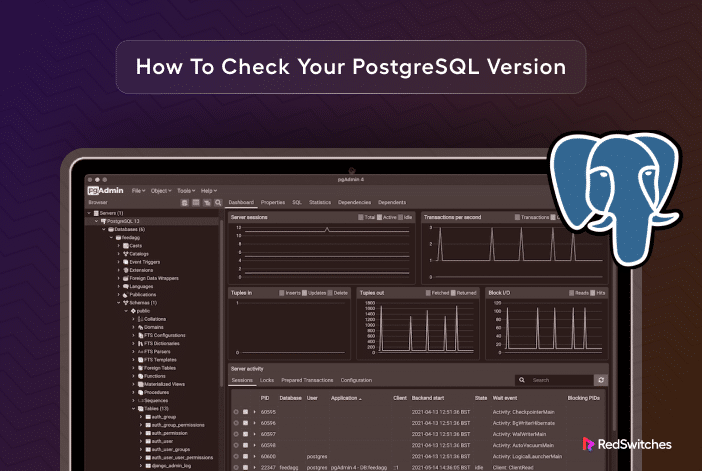Click the Databases (6) node icon

tap(111, 229)
